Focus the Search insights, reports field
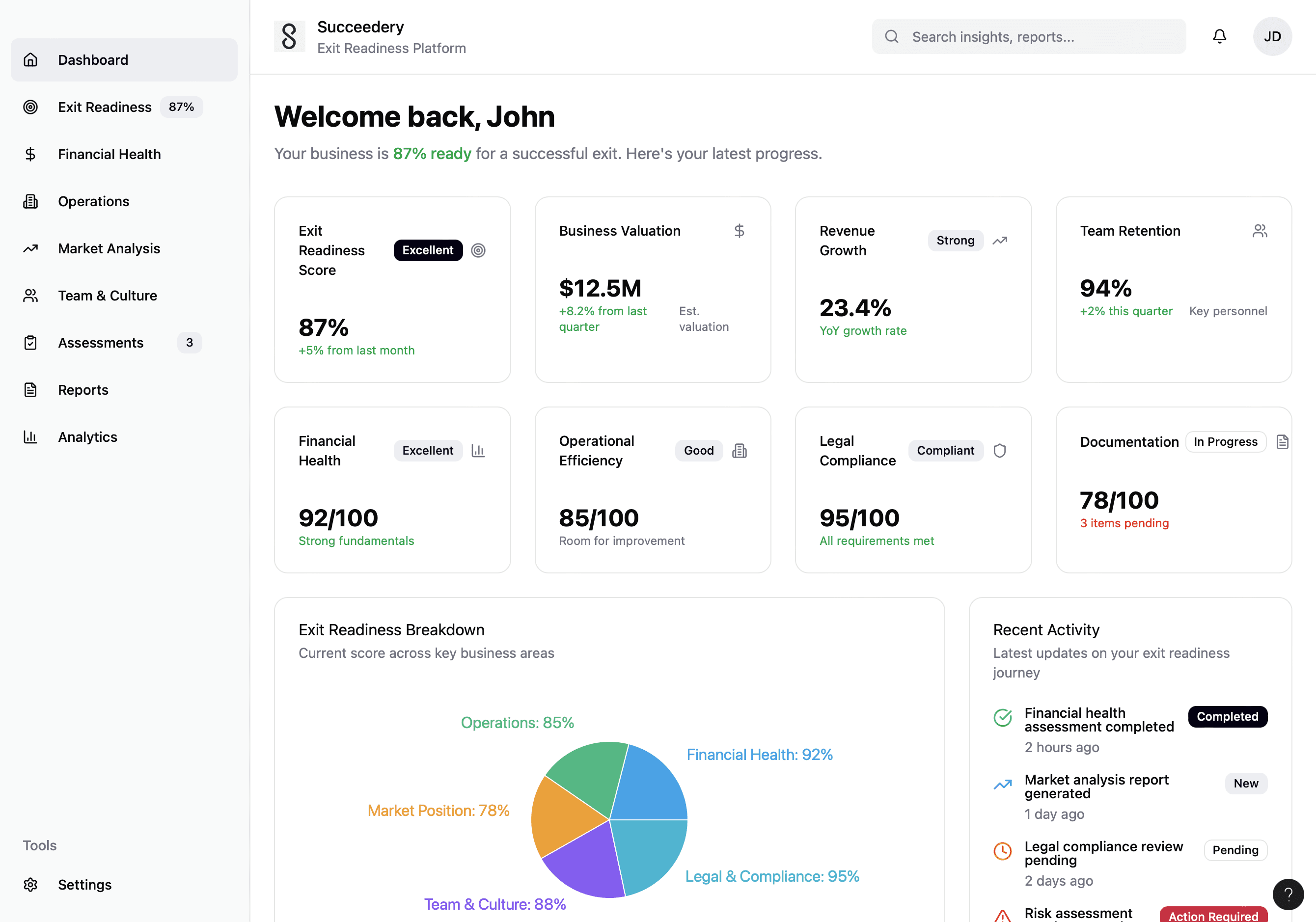 [x=1029, y=37]
